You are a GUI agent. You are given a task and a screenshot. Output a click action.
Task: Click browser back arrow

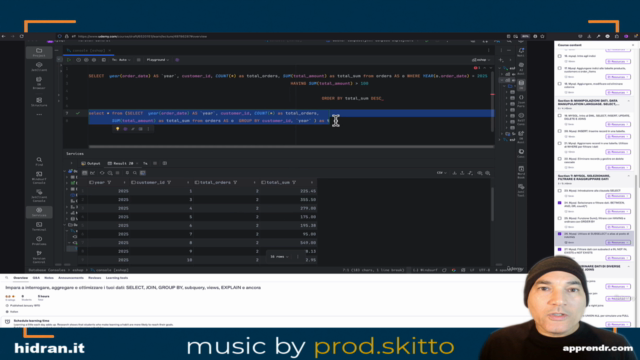click(4, 36)
